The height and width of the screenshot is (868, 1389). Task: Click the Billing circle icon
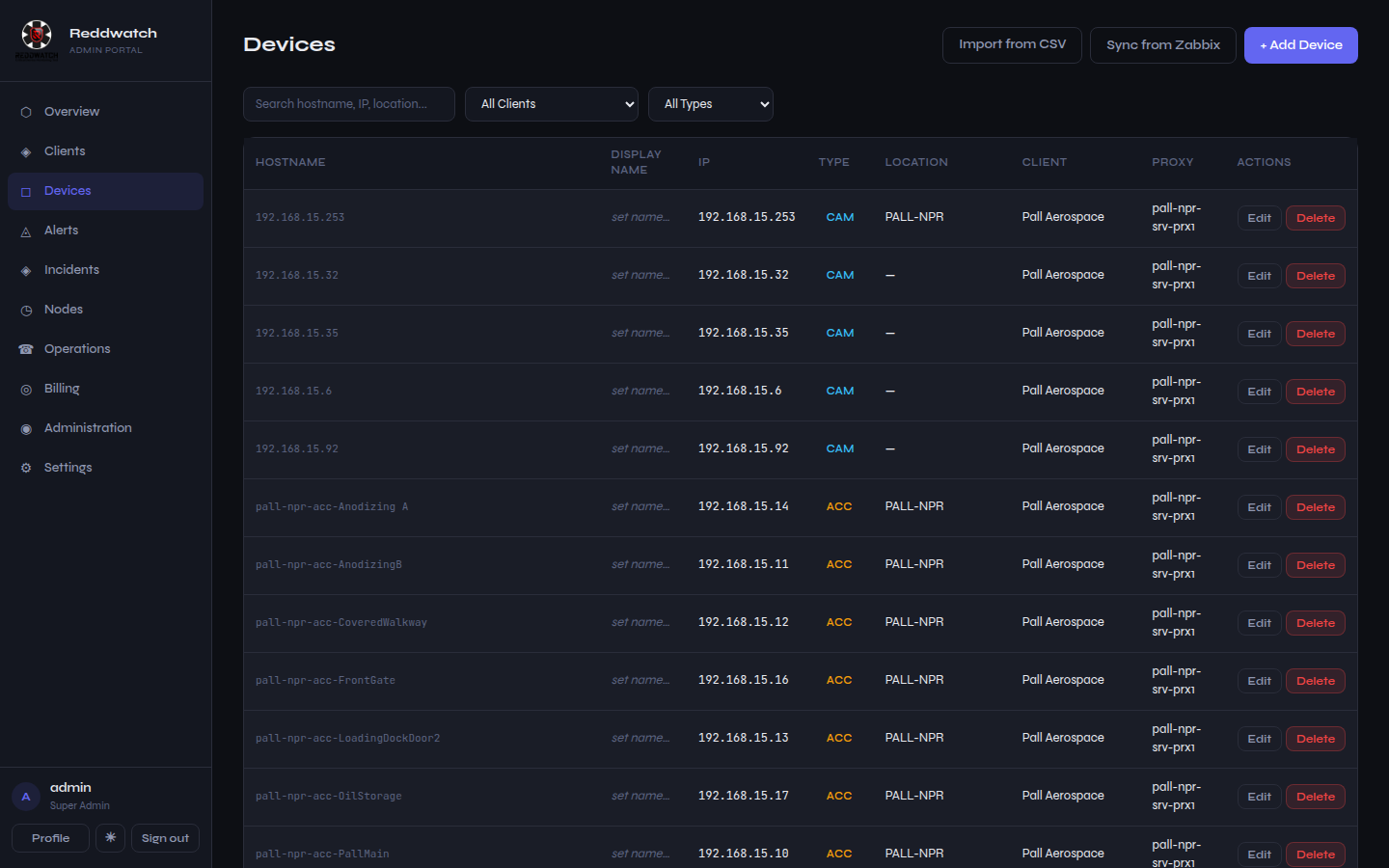click(x=26, y=389)
